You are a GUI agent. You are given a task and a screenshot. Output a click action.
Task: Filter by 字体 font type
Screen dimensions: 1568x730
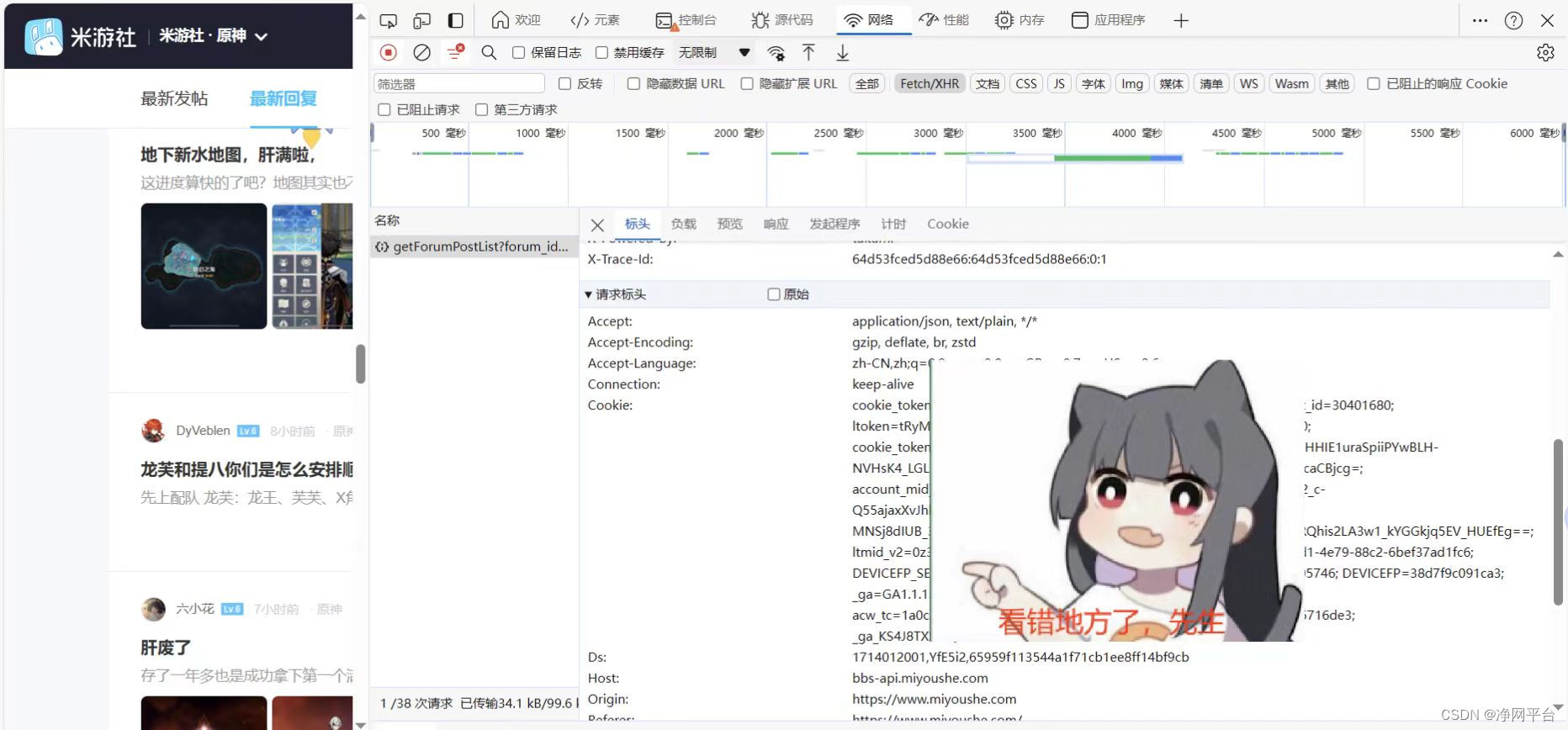(x=1094, y=84)
